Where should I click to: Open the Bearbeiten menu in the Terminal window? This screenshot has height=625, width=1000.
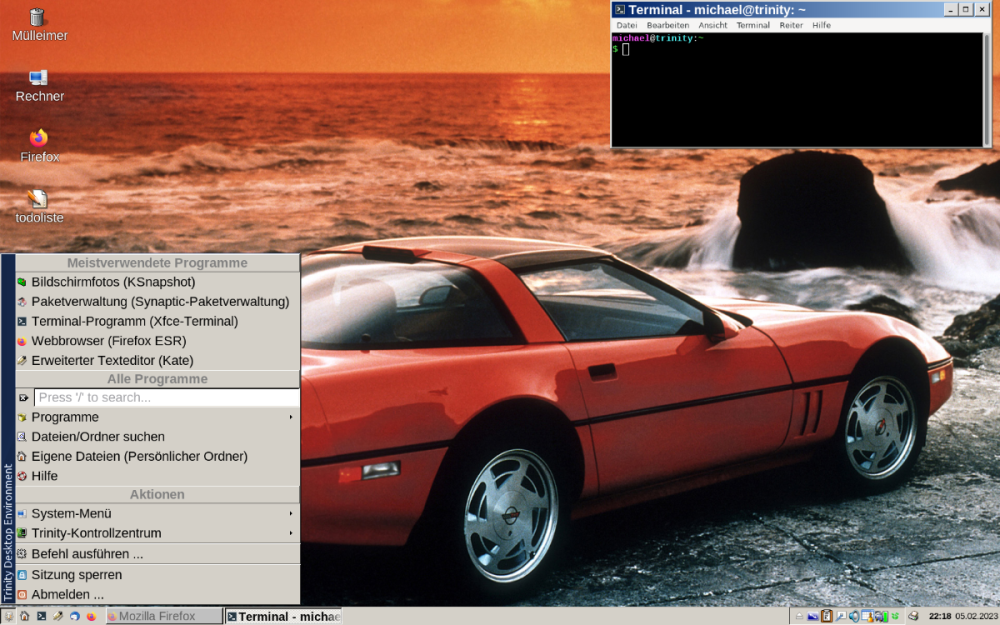tap(667, 25)
